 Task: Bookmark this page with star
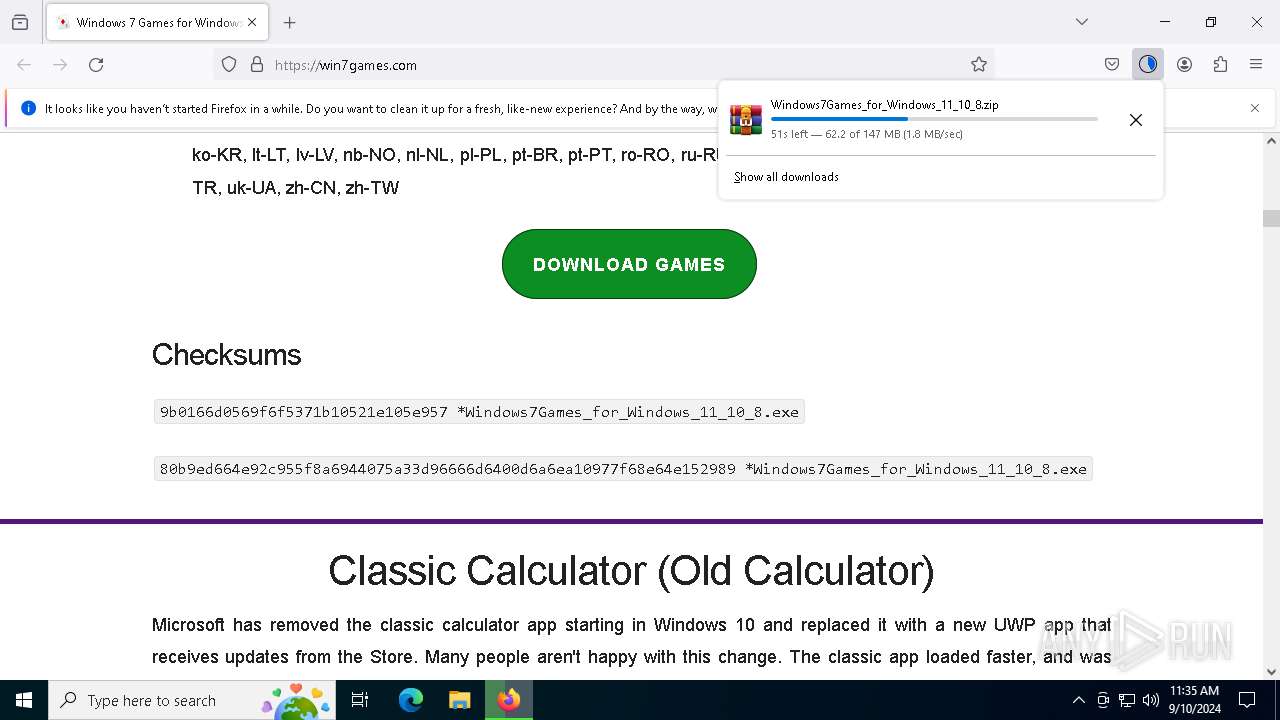point(978,64)
